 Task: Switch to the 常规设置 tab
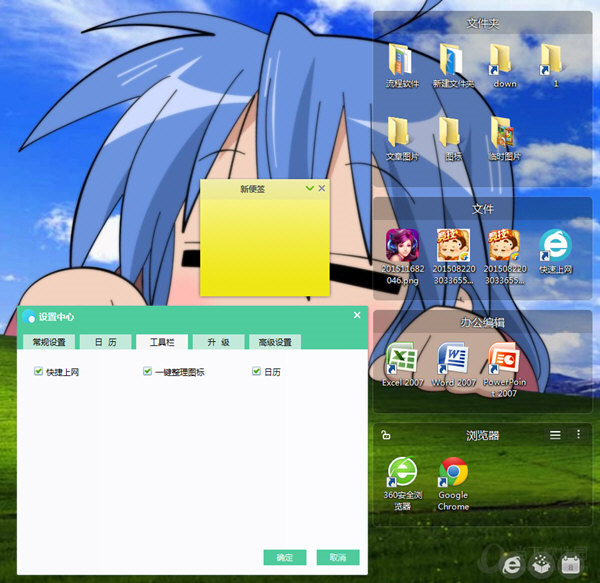pos(49,342)
